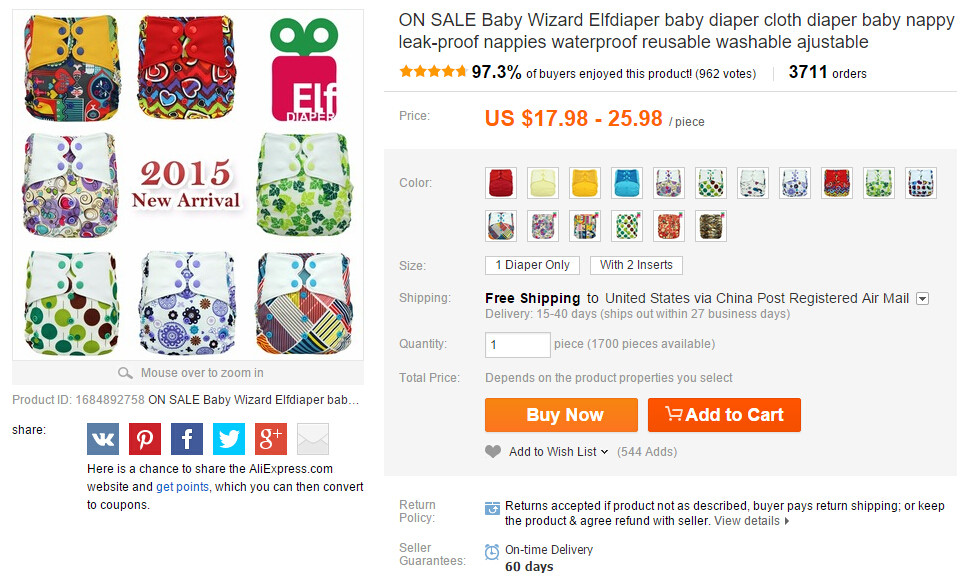
Task: Add the diaper to cart
Action: (724, 415)
